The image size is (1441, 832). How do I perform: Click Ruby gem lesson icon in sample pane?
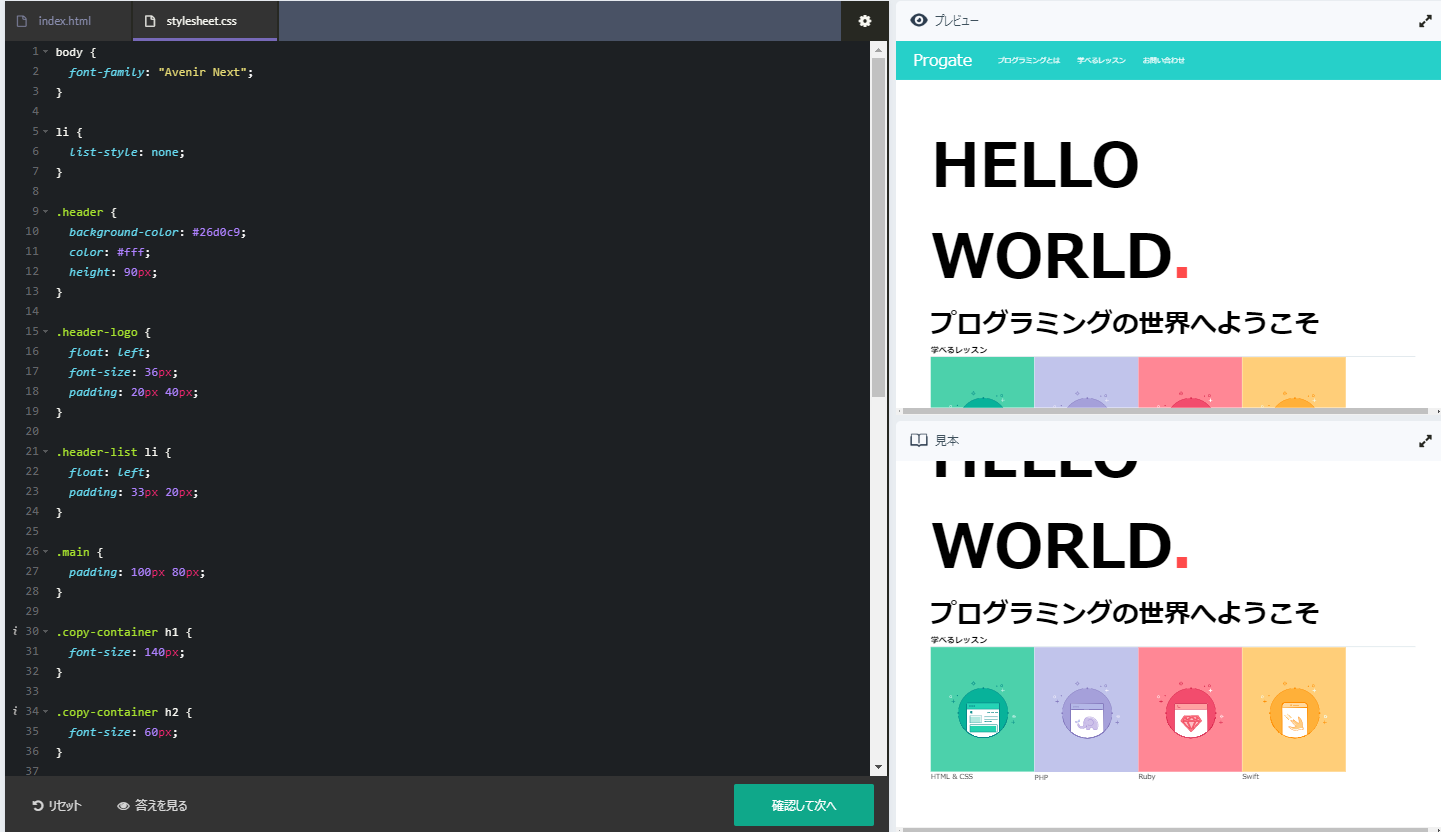click(1190, 711)
